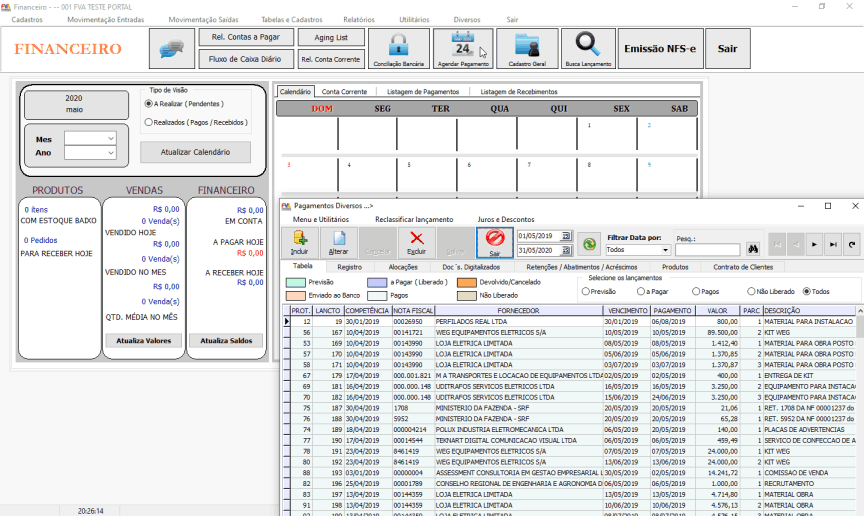Select the Pagos radio filter
Viewport: 864px width, 516px height.
coord(695,291)
